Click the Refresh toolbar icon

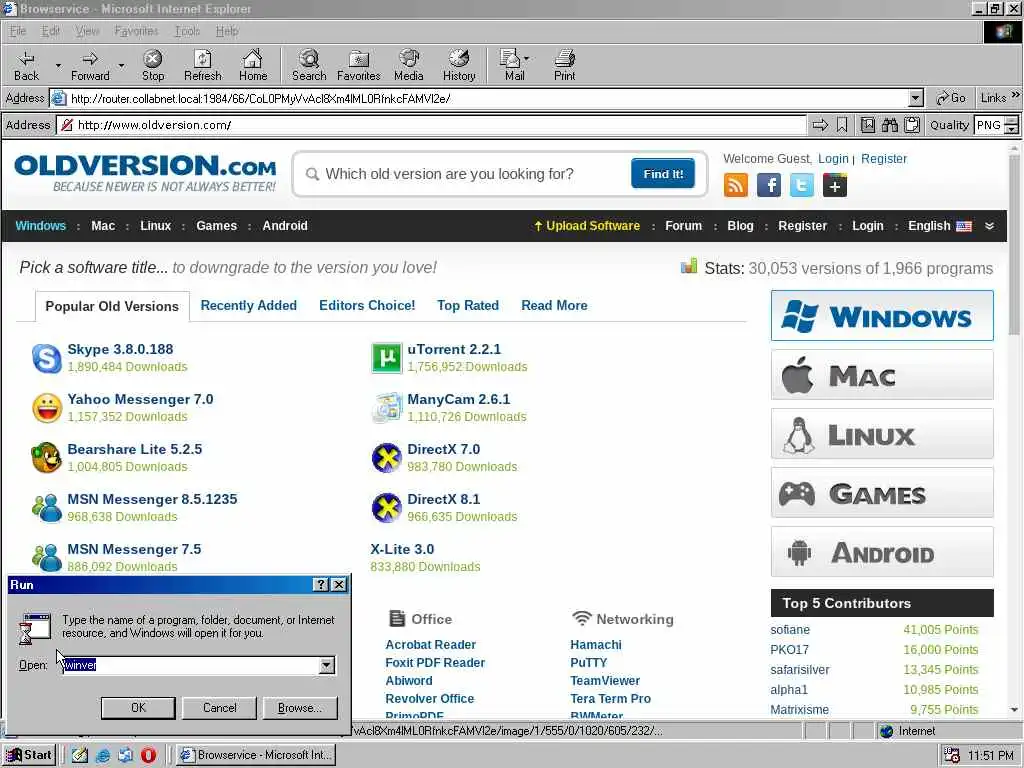click(x=202, y=65)
